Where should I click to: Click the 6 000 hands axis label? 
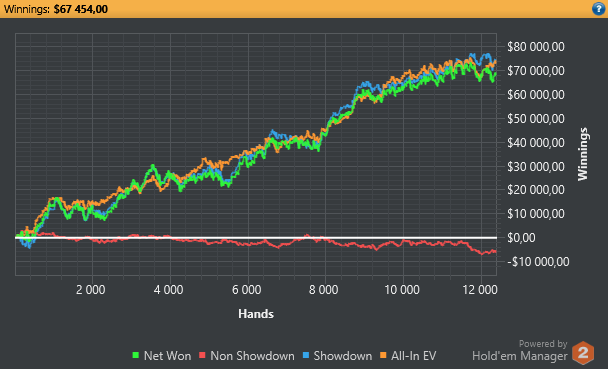pos(247,290)
